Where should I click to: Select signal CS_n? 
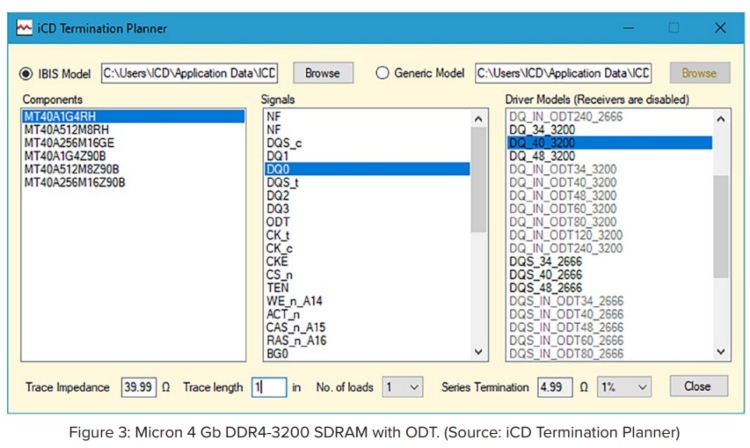367,275
